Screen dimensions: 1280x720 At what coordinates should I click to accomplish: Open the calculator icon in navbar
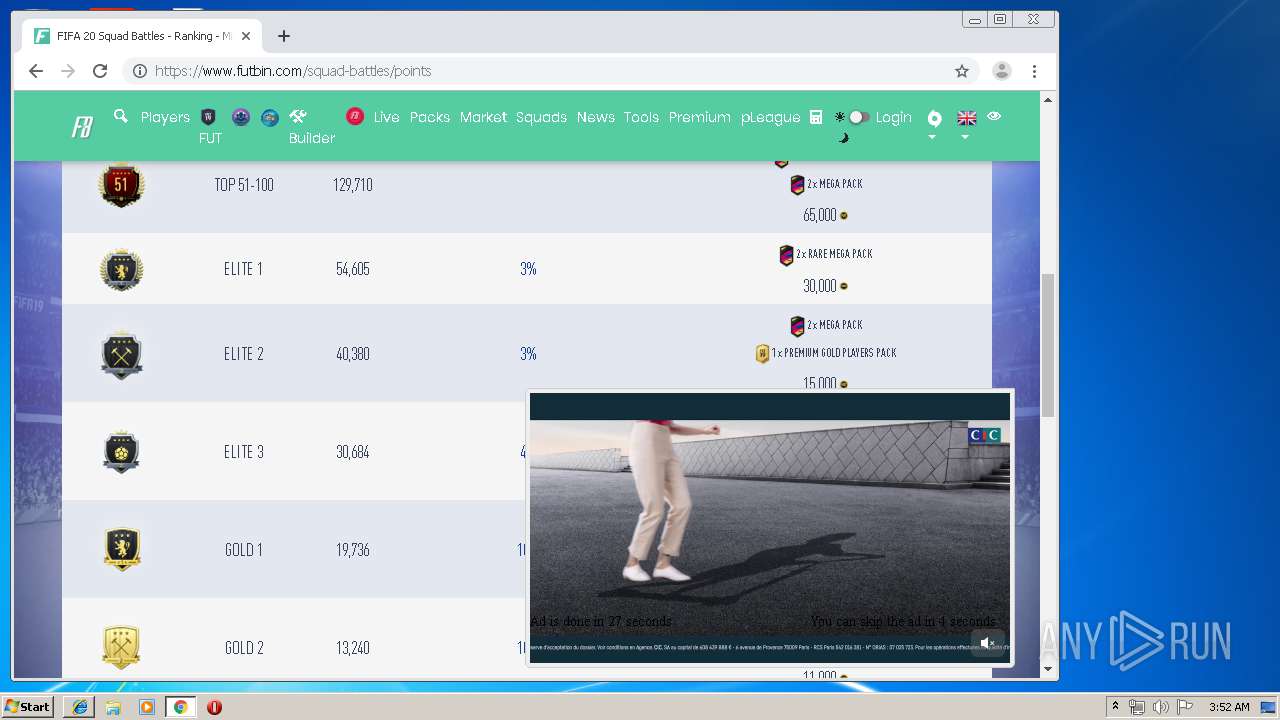[816, 117]
